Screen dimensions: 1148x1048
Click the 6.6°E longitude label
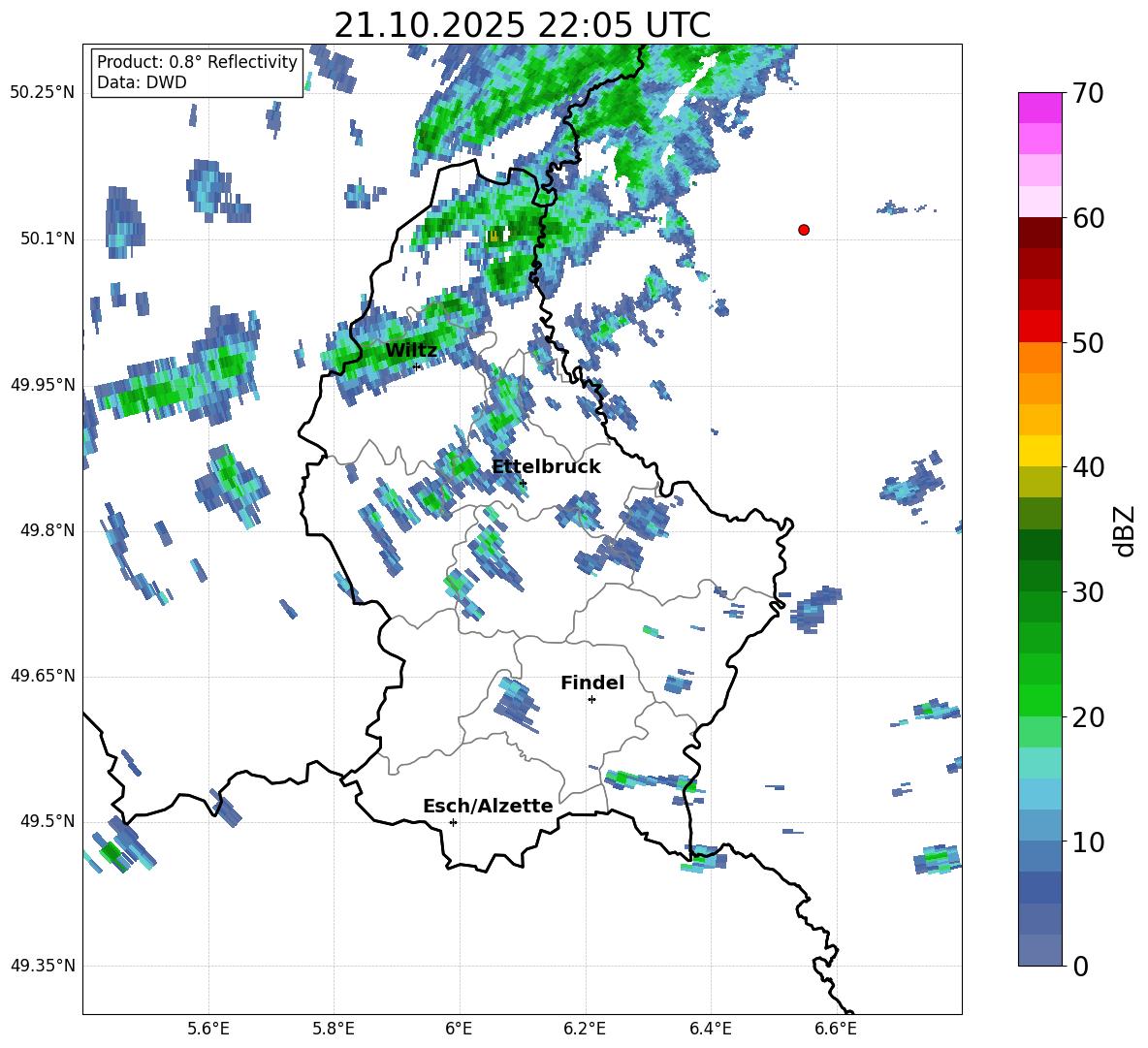pyautogui.click(x=836, y=1029)
